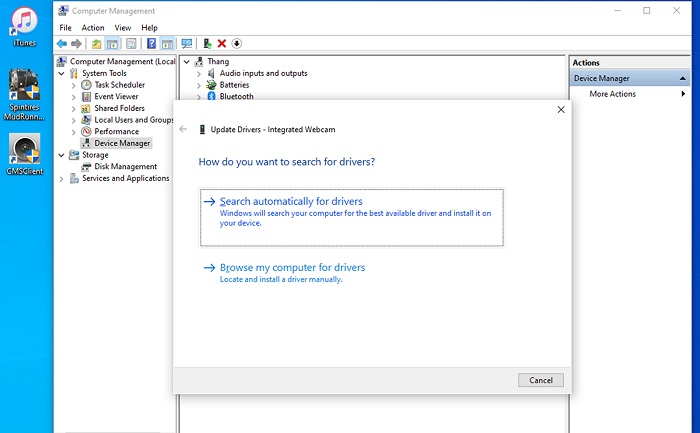Collapse the System Tools tree node
Viewport: 700px width, 433px height.
click(62, 73)
